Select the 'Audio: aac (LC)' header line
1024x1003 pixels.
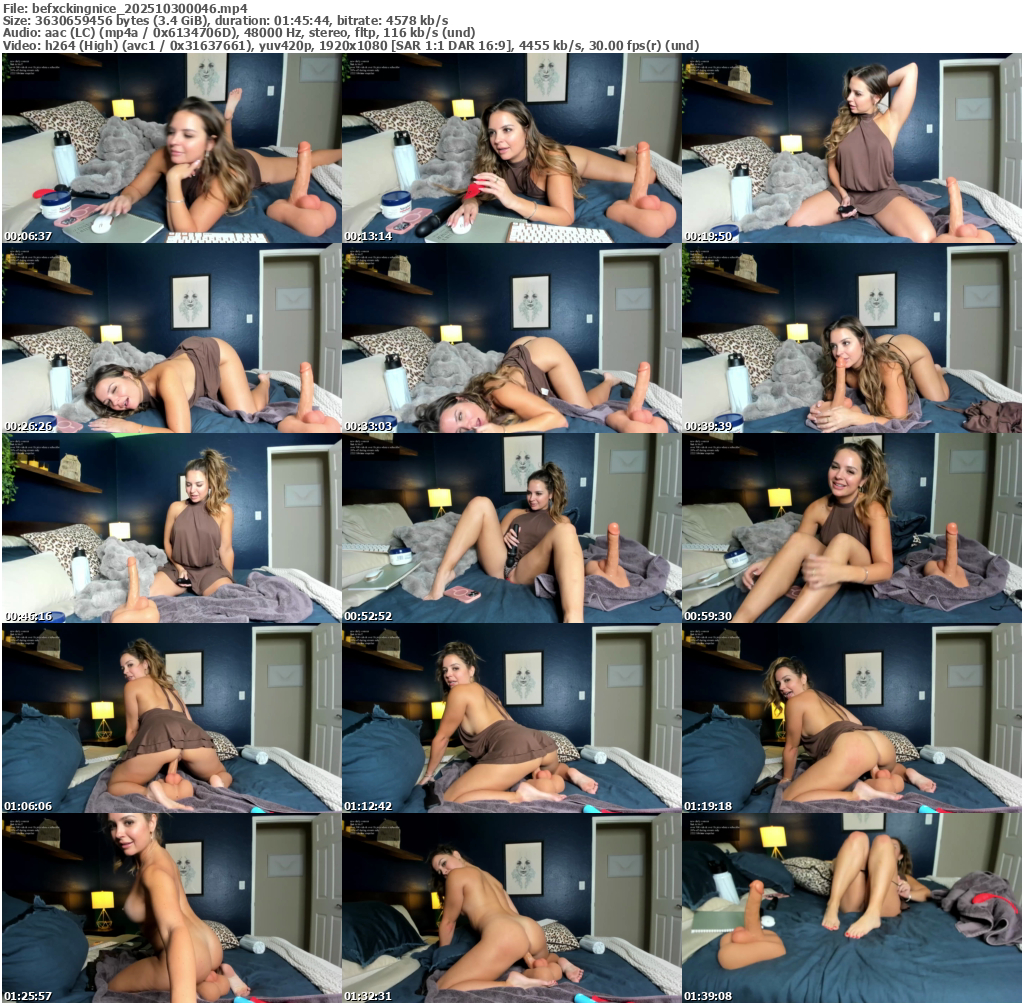point(239,33)
